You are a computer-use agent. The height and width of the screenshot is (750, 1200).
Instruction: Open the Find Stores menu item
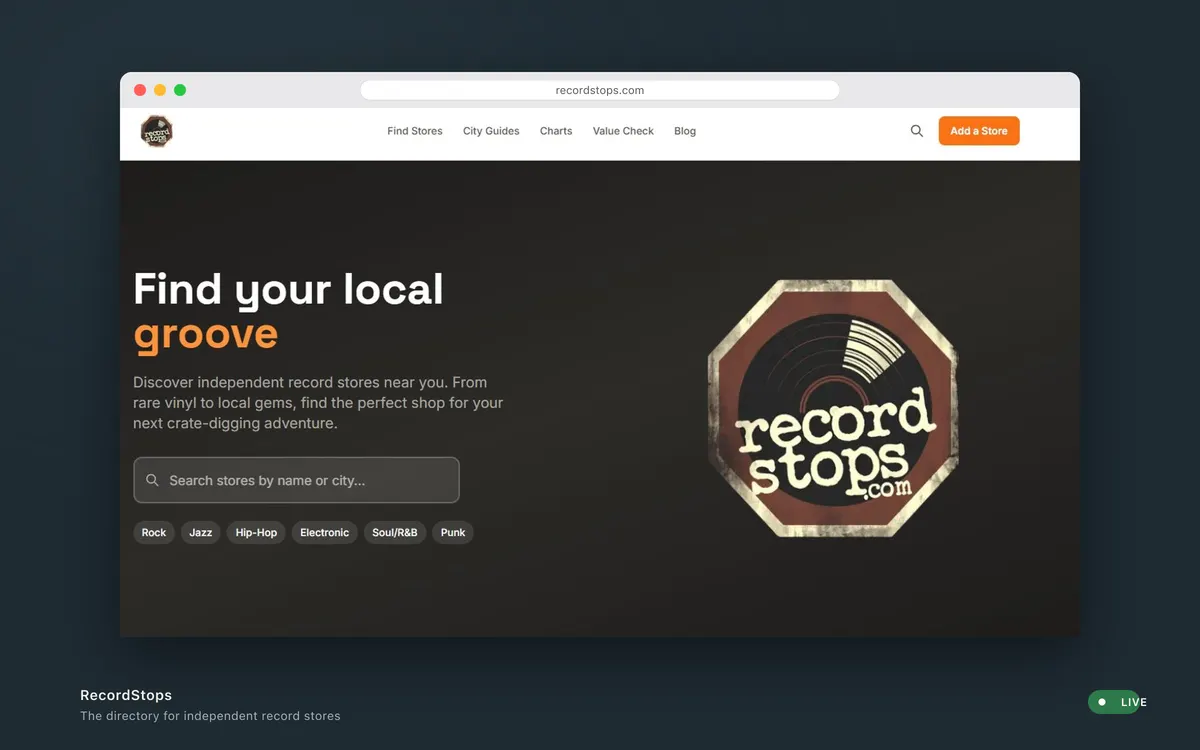click(x=415, y=131)
